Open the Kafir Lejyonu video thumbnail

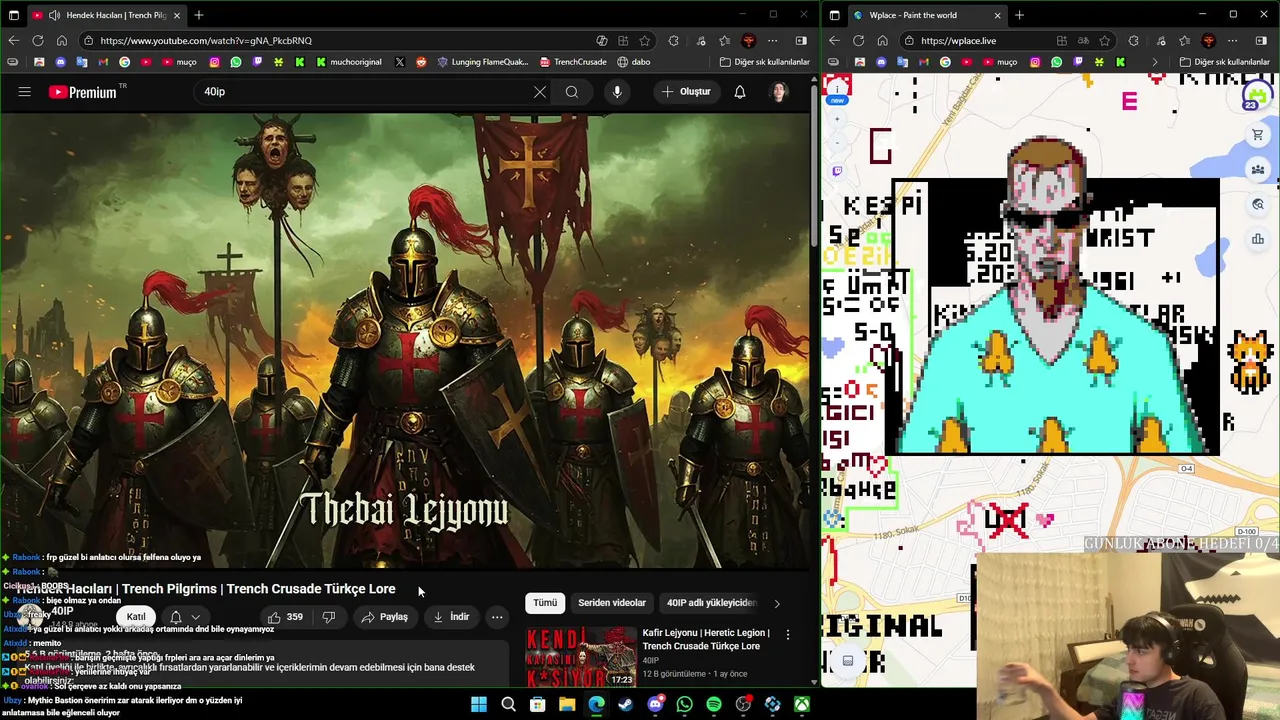pos(581,656)
